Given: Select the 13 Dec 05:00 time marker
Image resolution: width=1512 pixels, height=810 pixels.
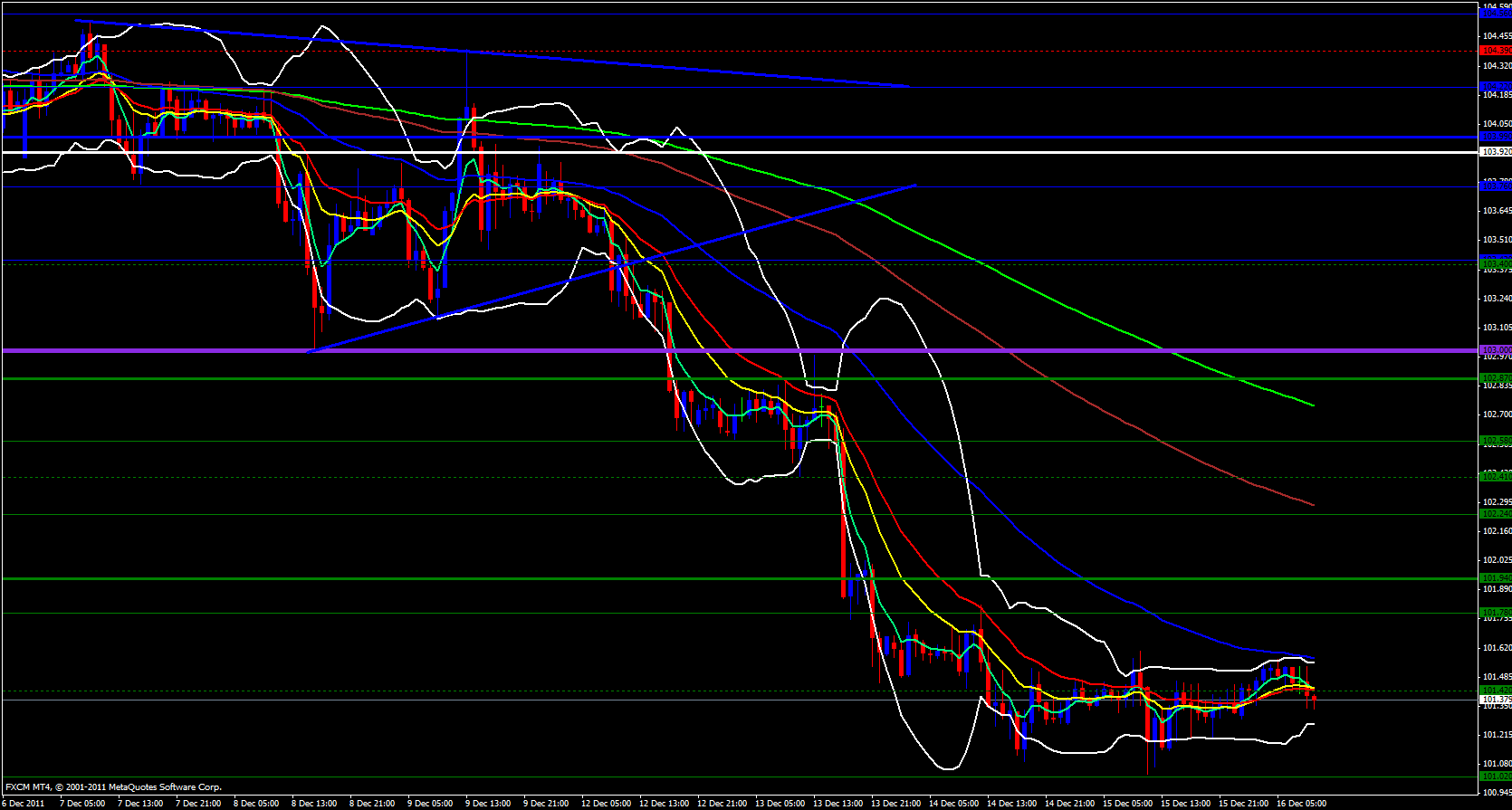Looking at the screenshot, I should tap(780, 803).
